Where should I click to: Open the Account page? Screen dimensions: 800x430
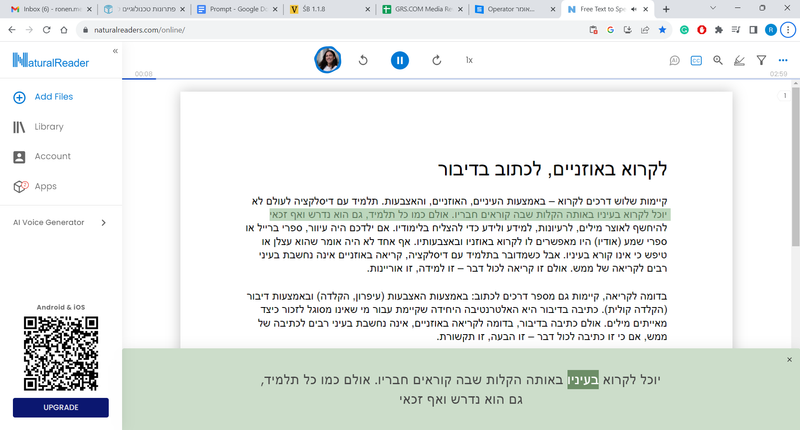pyautogui.click(x=53, y=156)
